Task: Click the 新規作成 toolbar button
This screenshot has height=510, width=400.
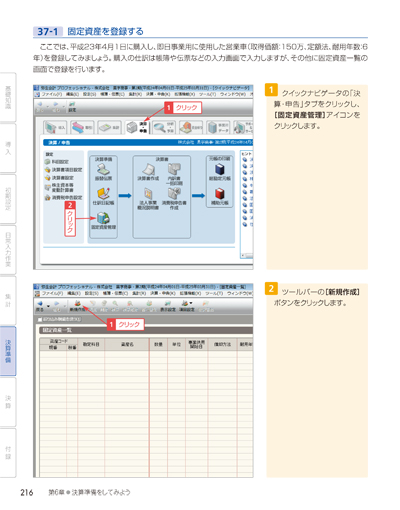Action: (77, 306)
